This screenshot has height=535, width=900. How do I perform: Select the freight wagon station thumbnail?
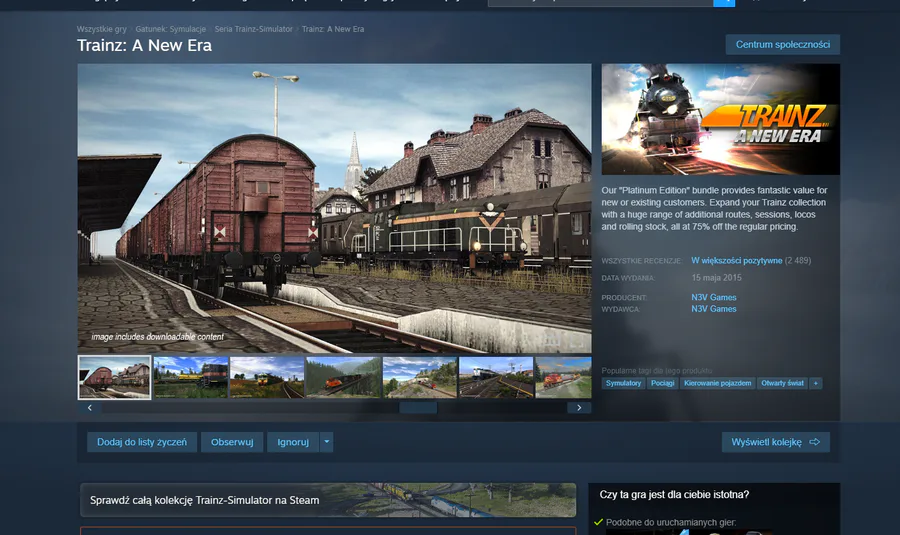[x=114, y=377]
